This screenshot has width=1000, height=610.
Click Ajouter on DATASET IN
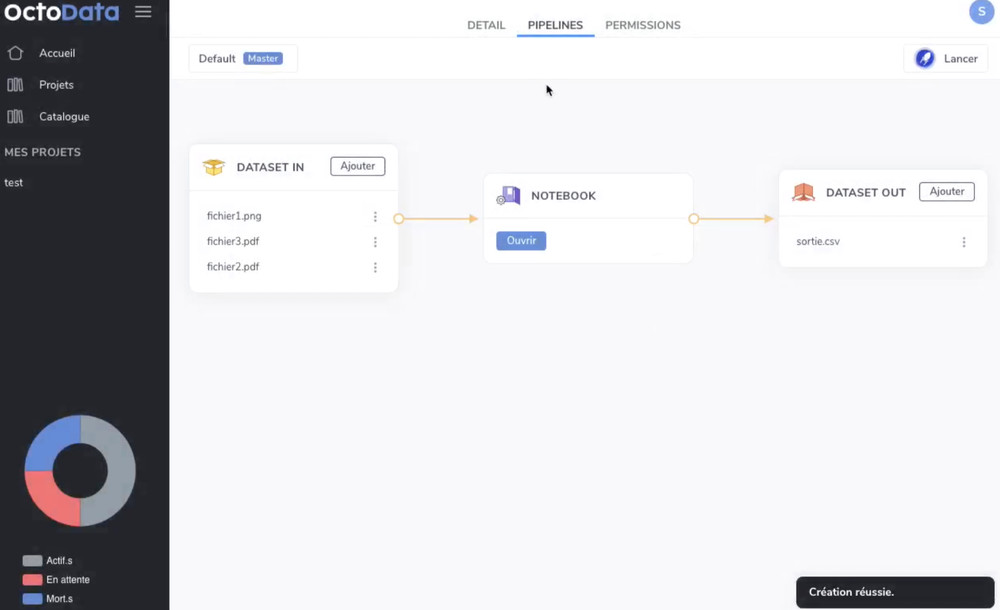(x=357, y=166)
